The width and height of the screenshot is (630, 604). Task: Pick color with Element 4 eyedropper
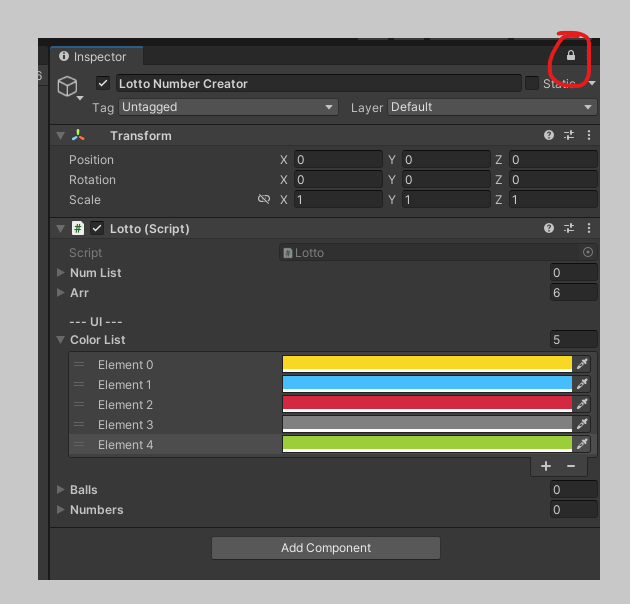point(582,444)
